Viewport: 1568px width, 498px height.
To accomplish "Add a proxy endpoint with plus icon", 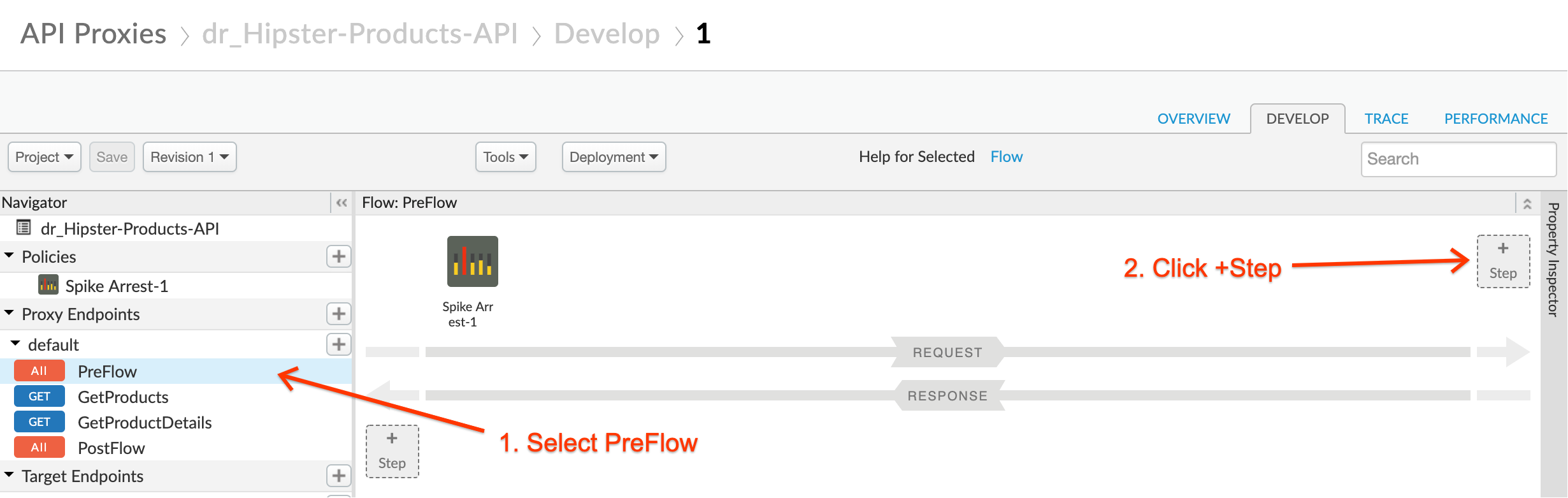I will 338,314.
